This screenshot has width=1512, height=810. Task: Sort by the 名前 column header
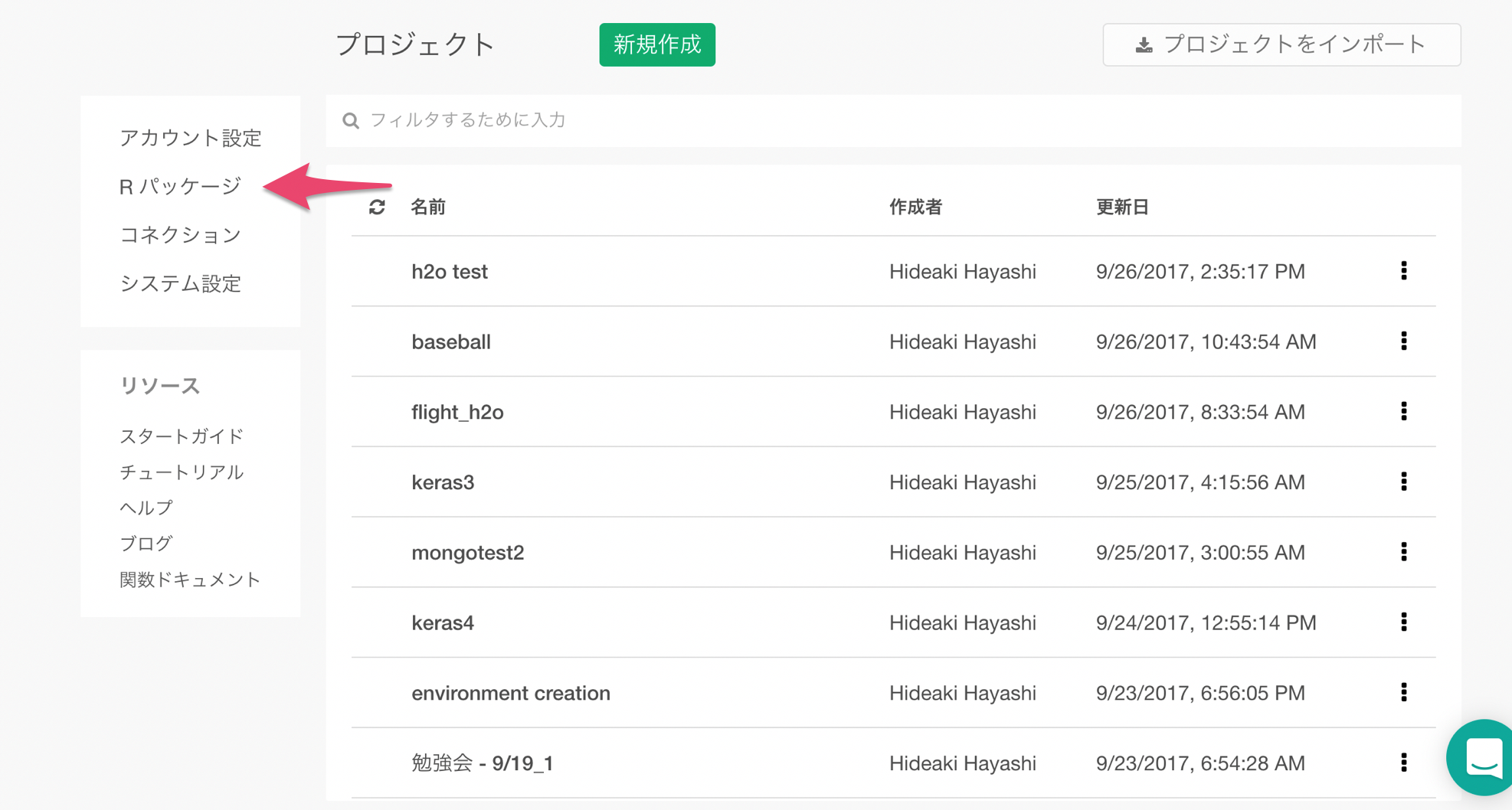[428, 207]
